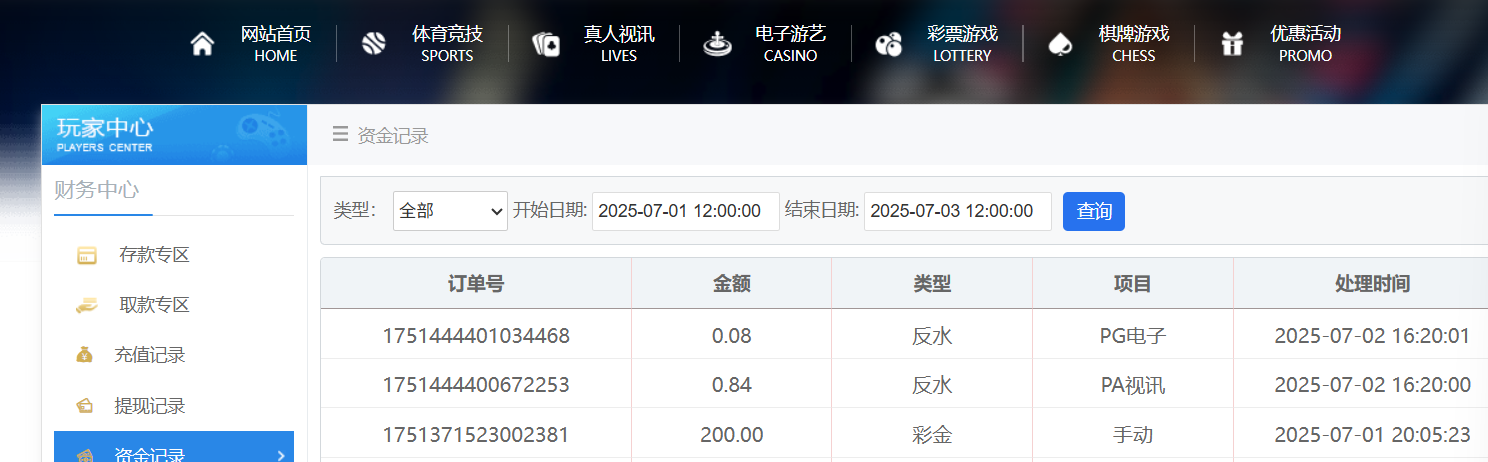
Task: Click the sports ball icon
Action: tap(373, 44)
